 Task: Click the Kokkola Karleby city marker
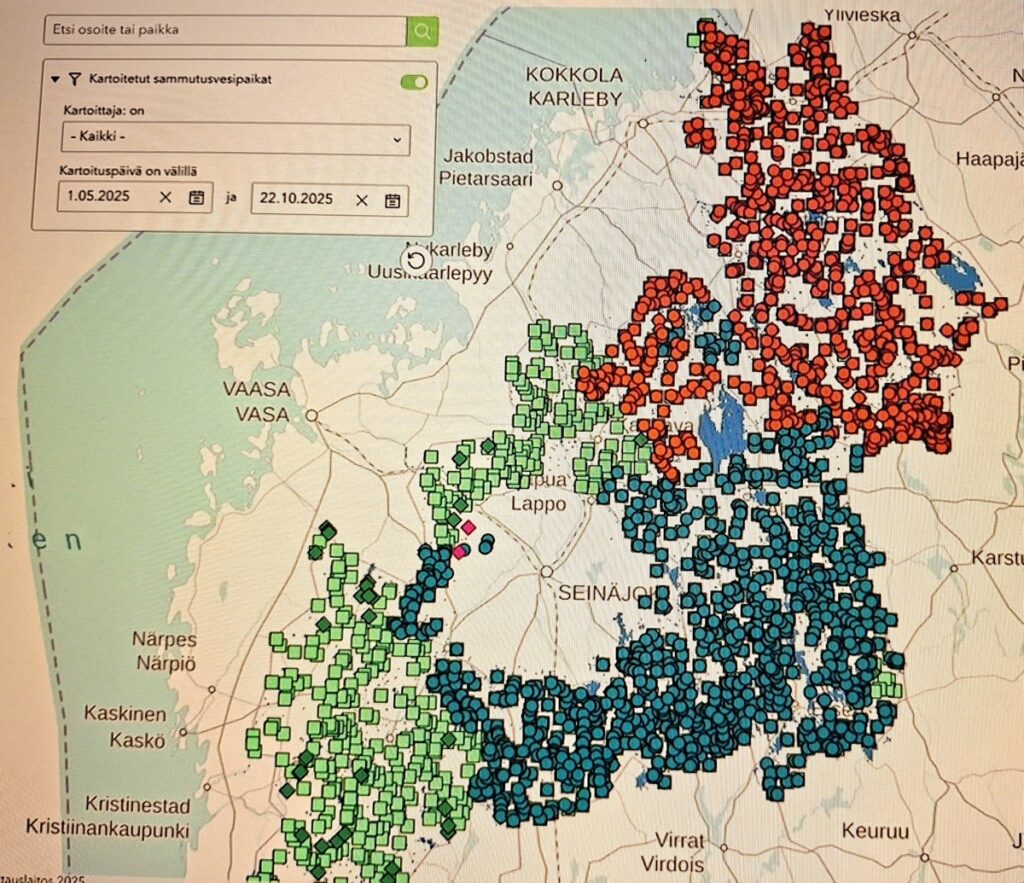coord(643,123)
